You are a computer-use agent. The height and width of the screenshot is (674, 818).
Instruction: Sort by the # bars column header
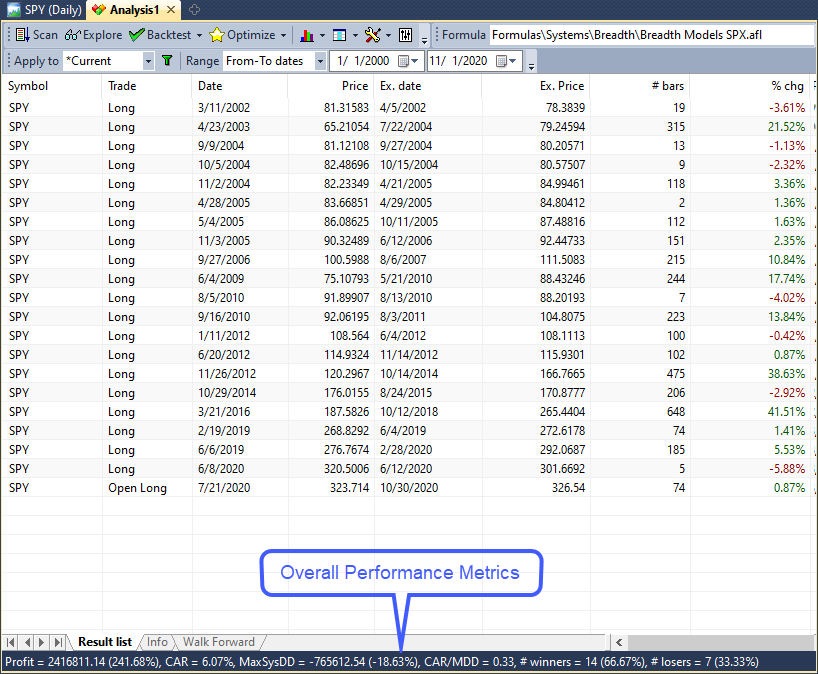click(640, 86)
